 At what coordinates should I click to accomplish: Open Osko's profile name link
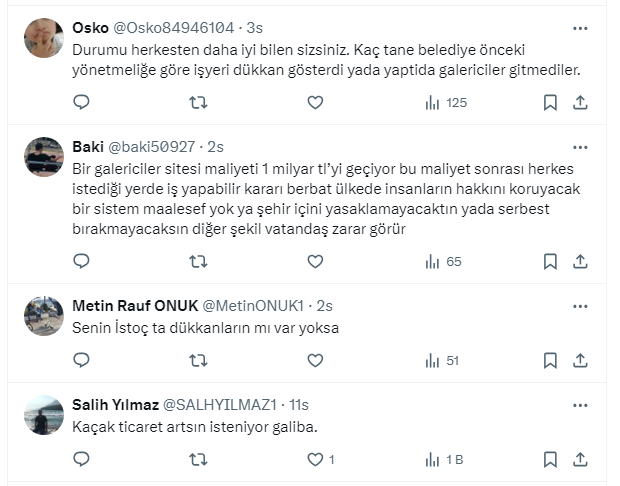point(92,28)
